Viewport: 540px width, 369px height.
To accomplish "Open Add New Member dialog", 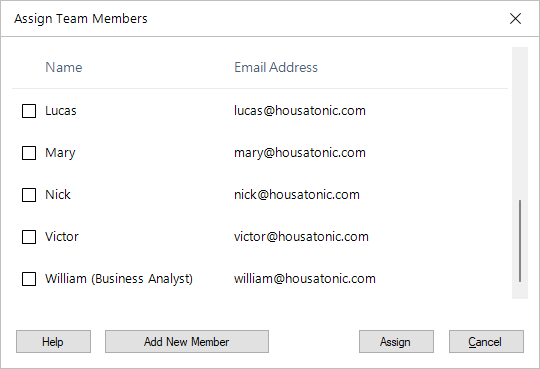I will (x=187, y=342).
